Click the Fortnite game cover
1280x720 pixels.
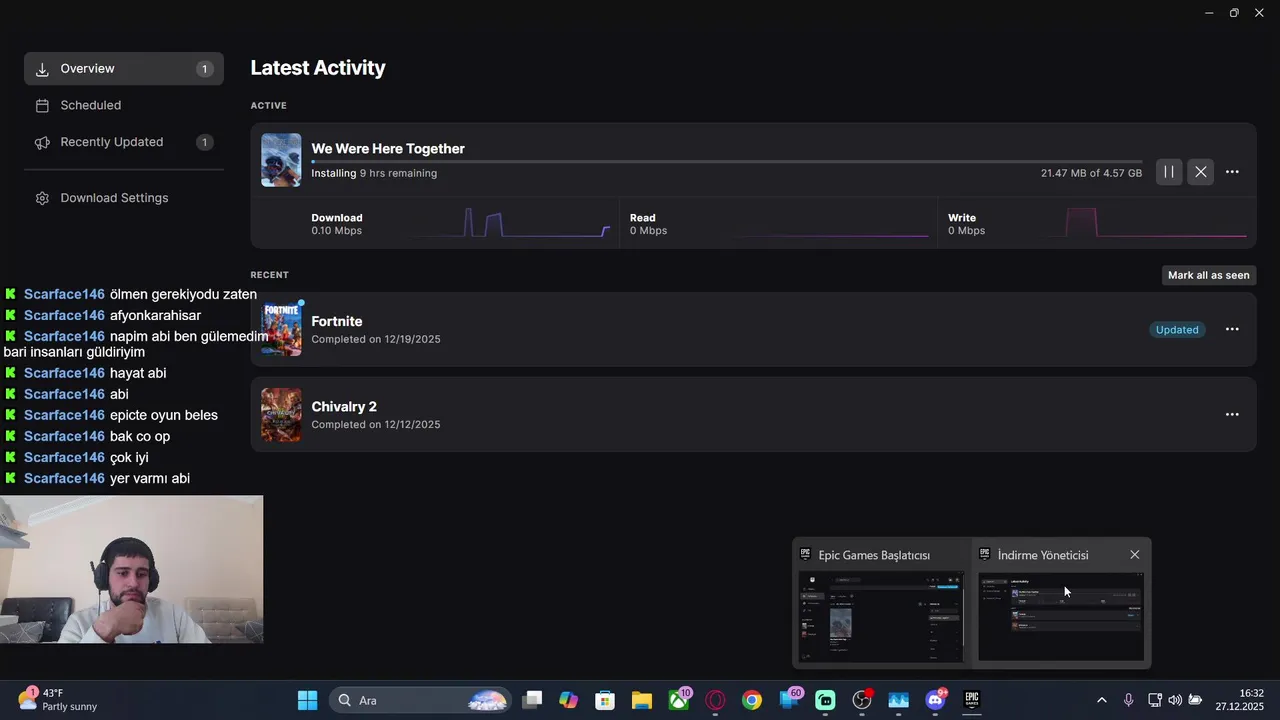281,329
